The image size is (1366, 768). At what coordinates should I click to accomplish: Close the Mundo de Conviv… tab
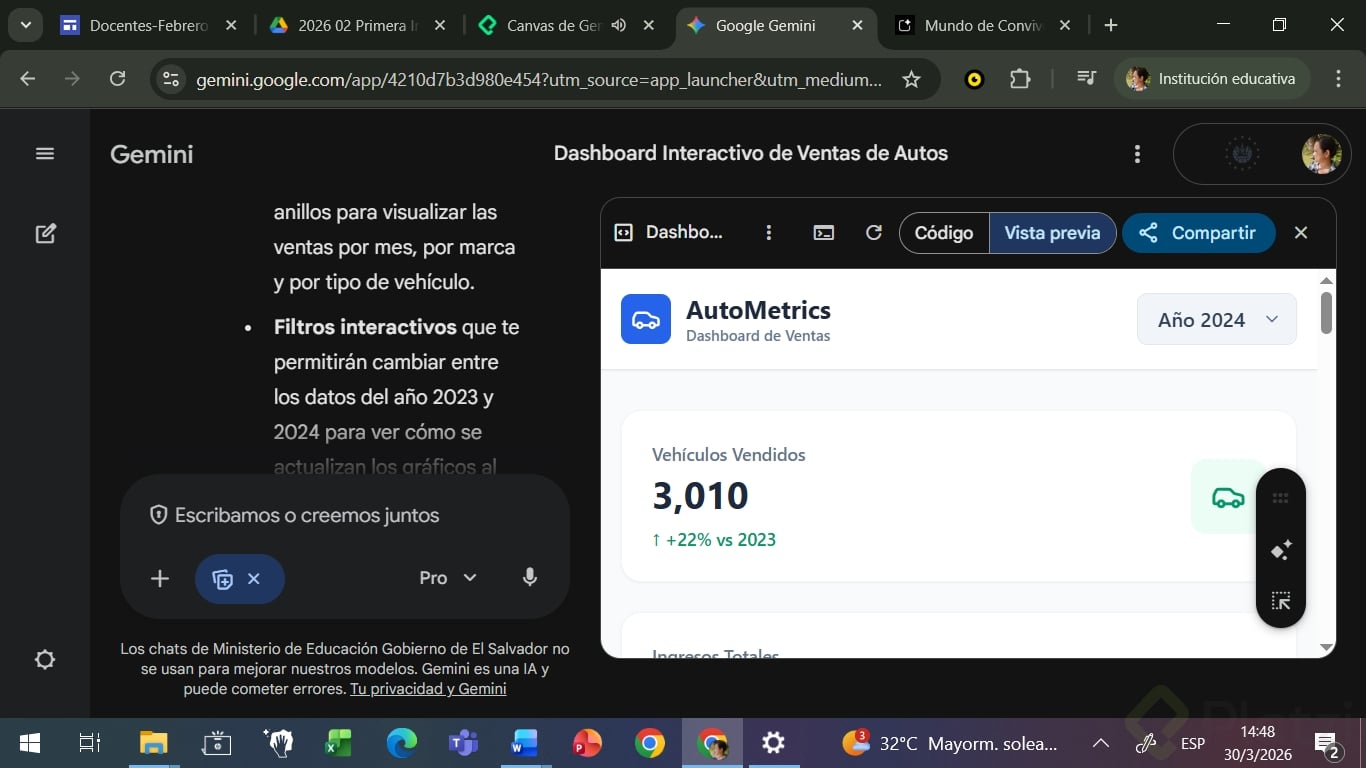tap(1065, 26)
